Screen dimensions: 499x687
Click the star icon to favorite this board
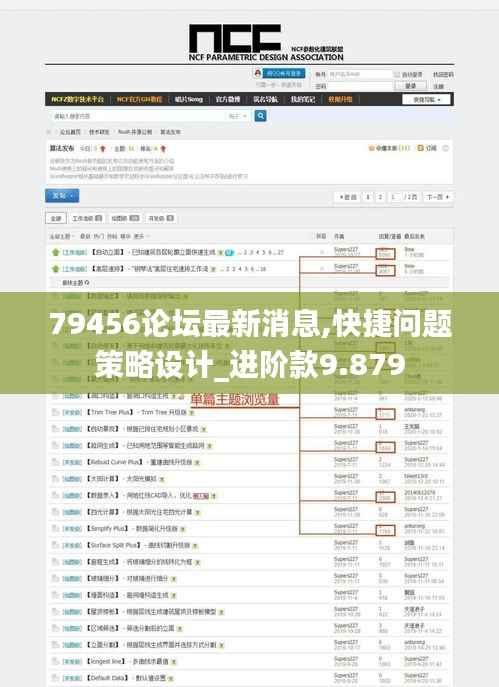pyautogui.click(x=372, y=148)
